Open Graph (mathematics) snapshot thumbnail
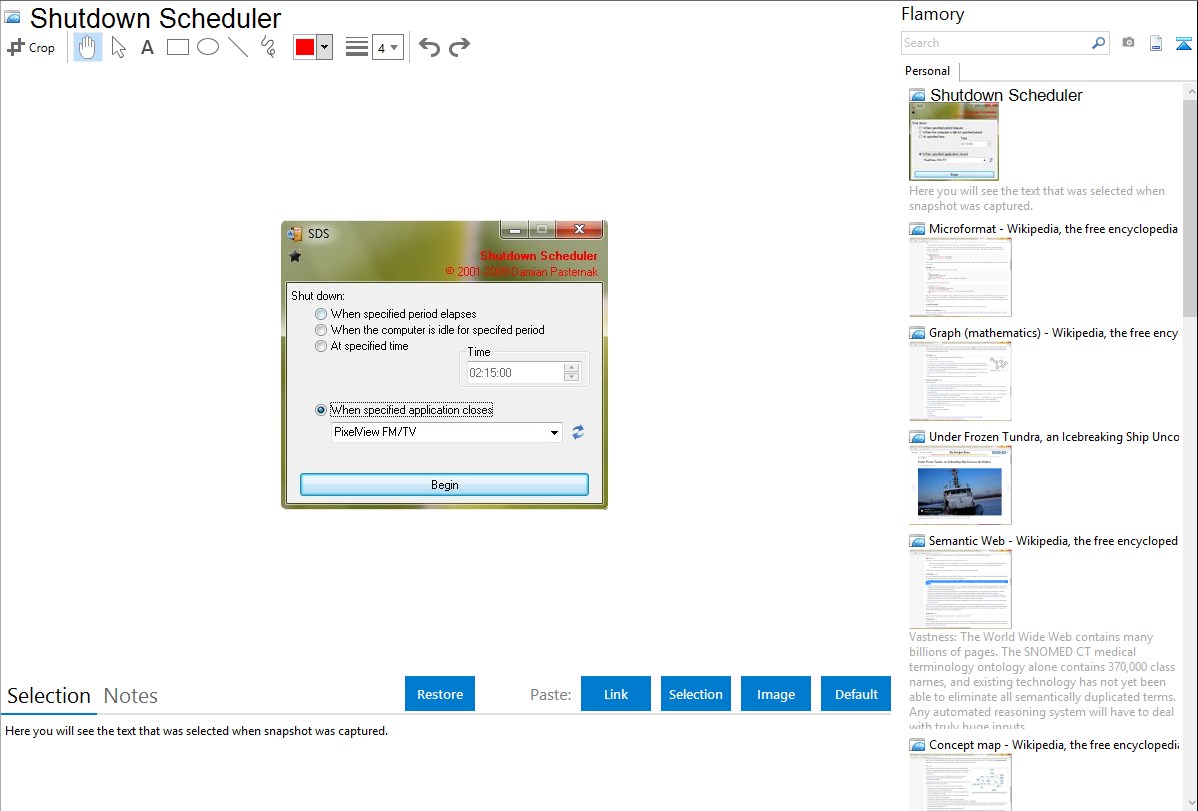This screenshot has width=1198, height=811. click(960, 381)
